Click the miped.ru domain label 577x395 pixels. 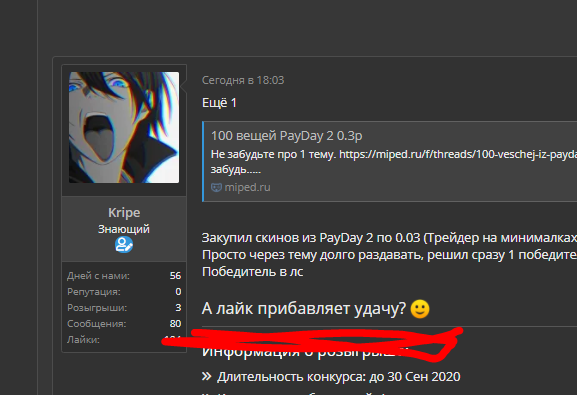coord(247,187)
